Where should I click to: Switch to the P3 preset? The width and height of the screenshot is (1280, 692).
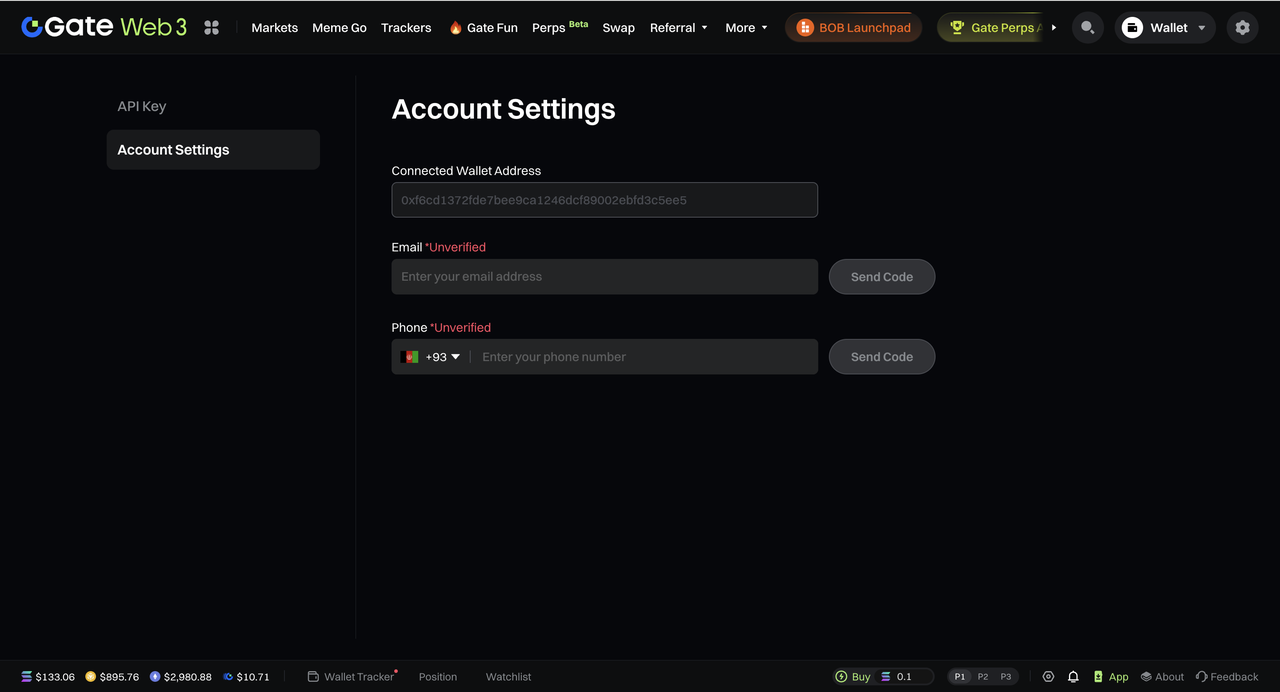[1006, 677]
